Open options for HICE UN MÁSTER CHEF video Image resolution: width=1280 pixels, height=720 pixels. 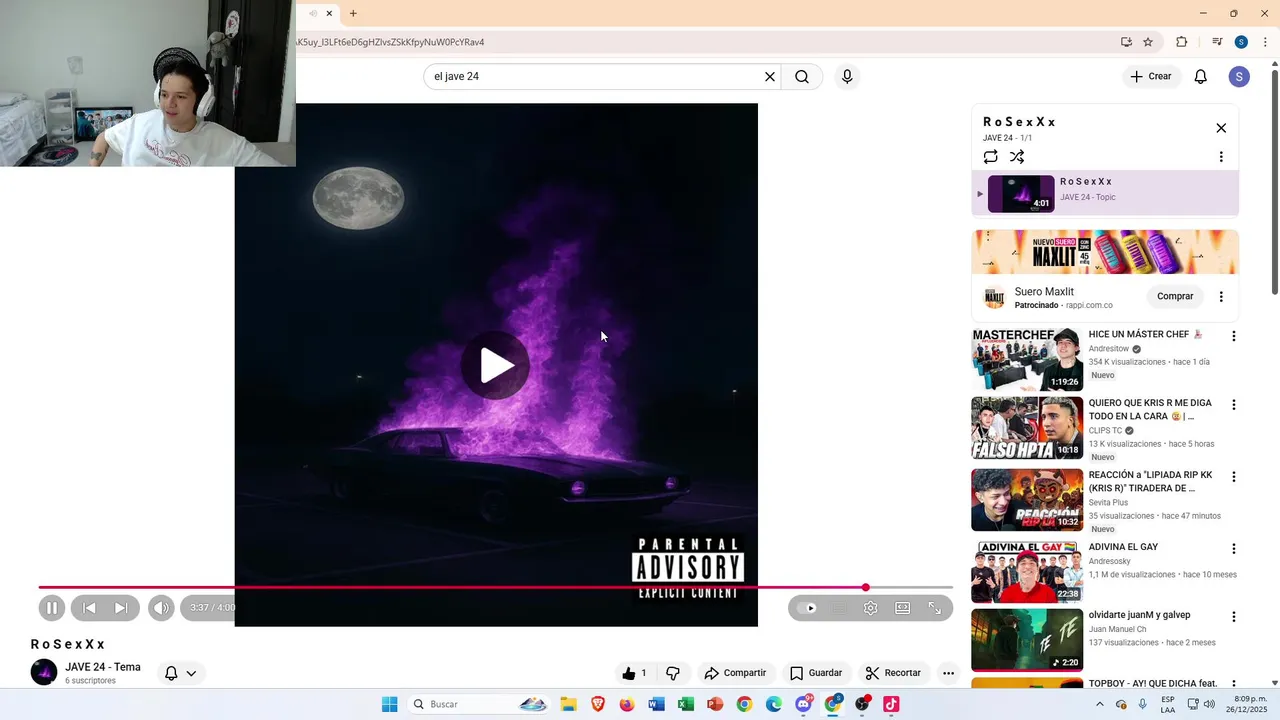point(1233,336)
